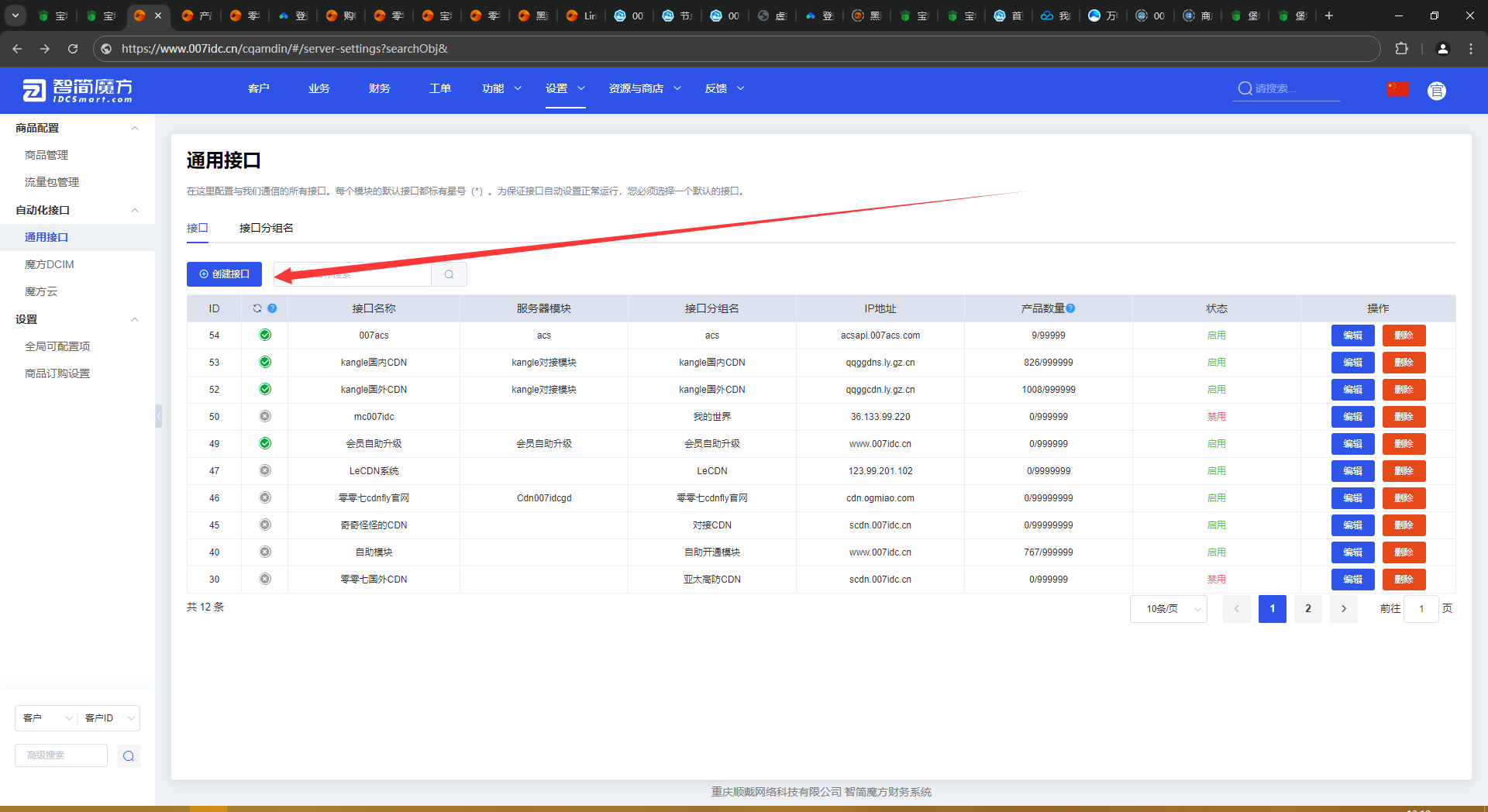Click the next page arrow
Viewport: 1488px width, 812px height.
pyautogui.click(x=1344, y=609)
